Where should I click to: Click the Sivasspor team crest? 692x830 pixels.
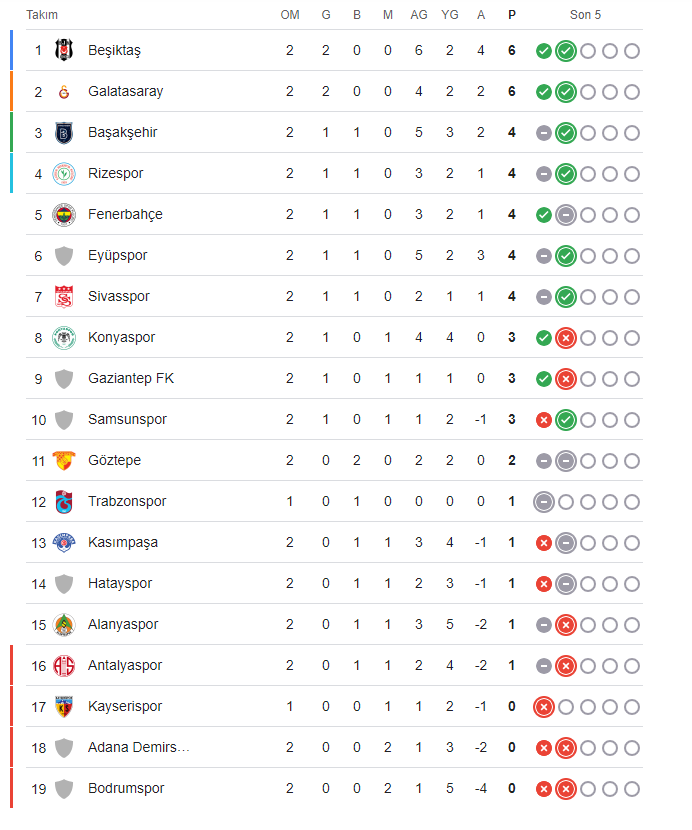click(x=64, y=296)
